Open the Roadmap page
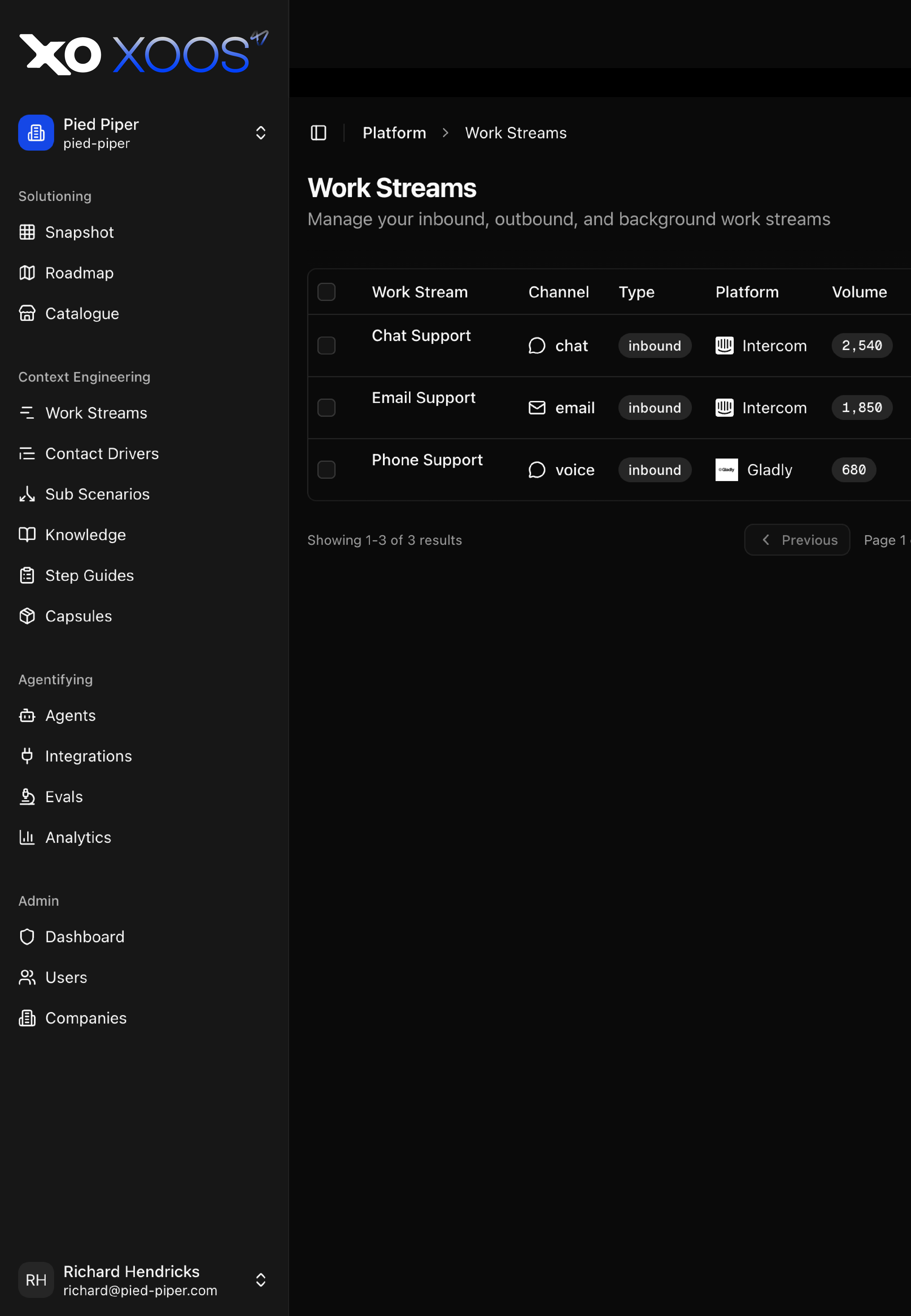Viewport: 911px width, 1316px height. (79, 273)
